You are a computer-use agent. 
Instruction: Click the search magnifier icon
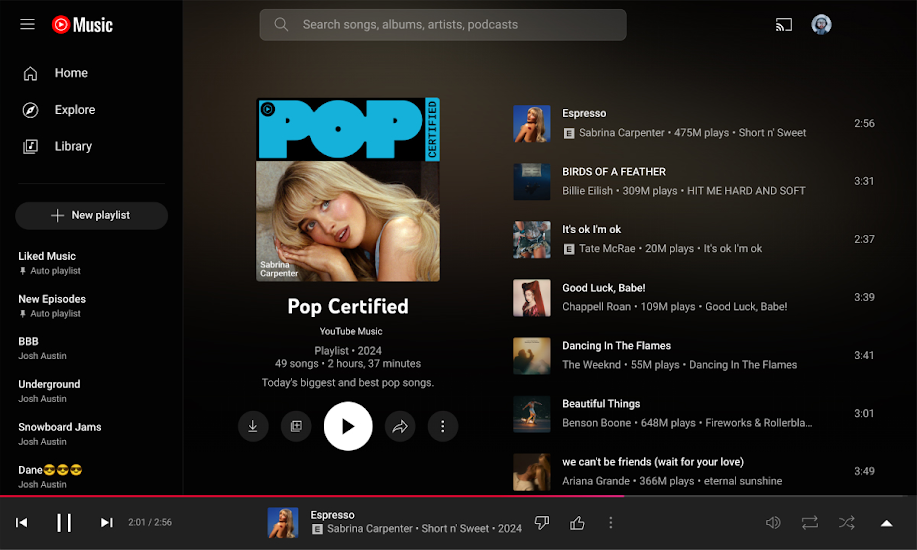[281, 25]
